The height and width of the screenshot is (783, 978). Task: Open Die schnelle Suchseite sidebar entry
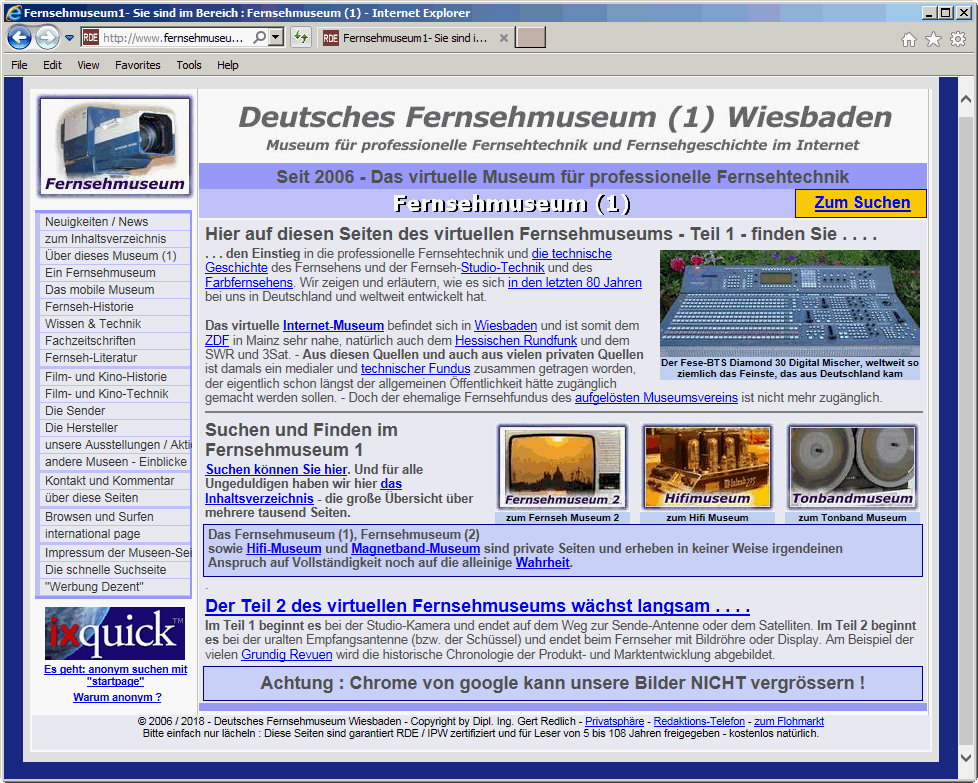pos(115,570)
